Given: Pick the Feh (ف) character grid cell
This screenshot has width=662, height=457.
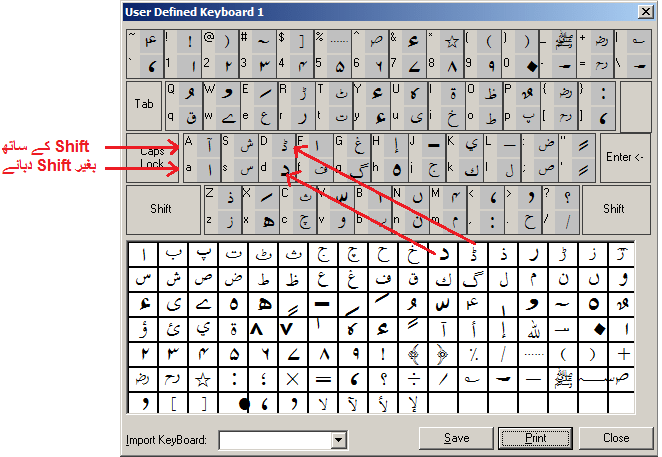Looking at the screenshot, I should (x=383, y=279).
